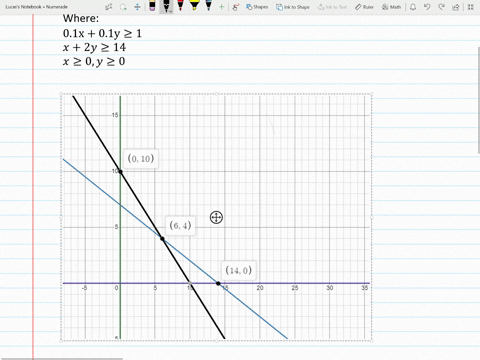Open black pen options dropdown arrow
The height and width of the screenshot is (360, 480).
170,11
